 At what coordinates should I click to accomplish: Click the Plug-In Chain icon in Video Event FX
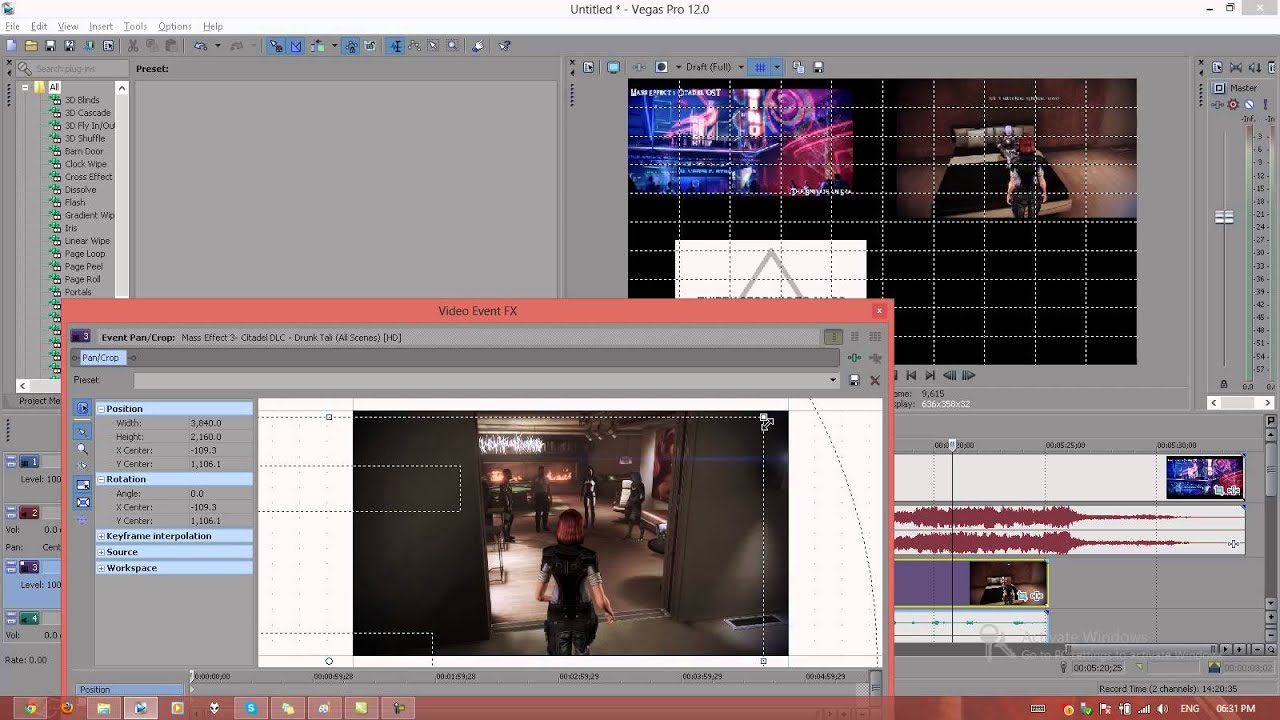855,358
